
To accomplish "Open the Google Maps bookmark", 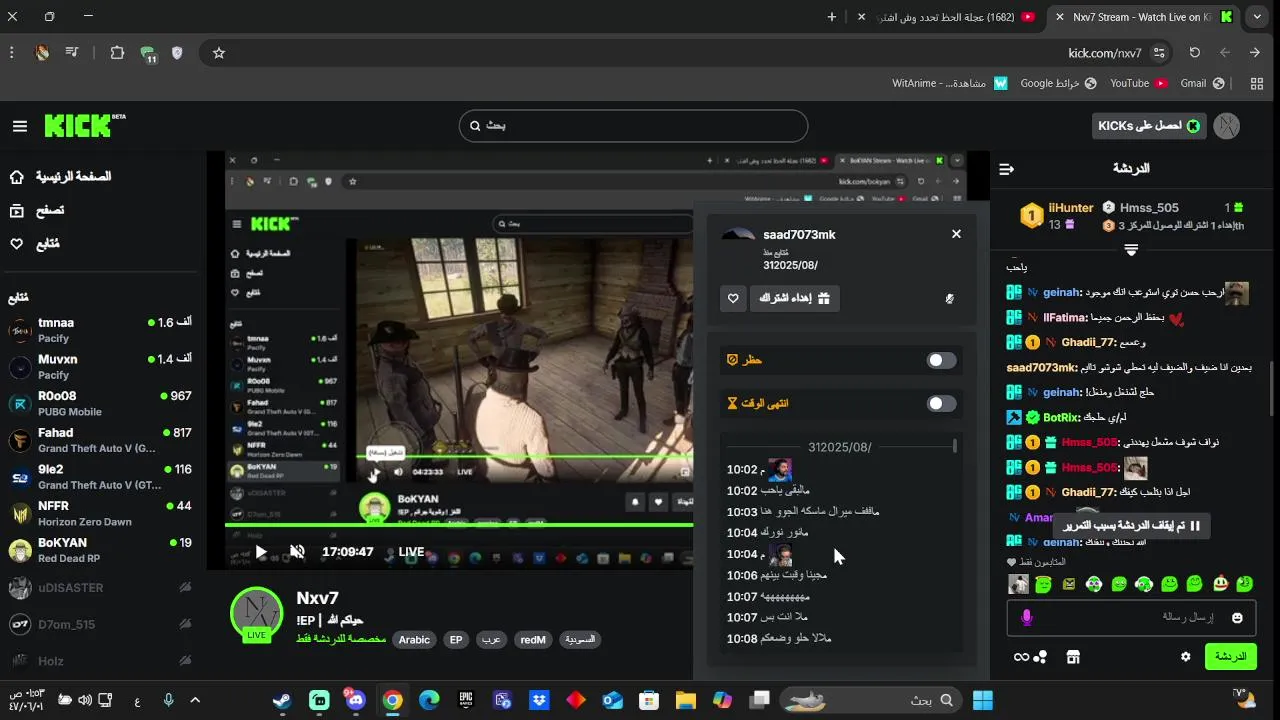I will click(x=1059, y=84).
